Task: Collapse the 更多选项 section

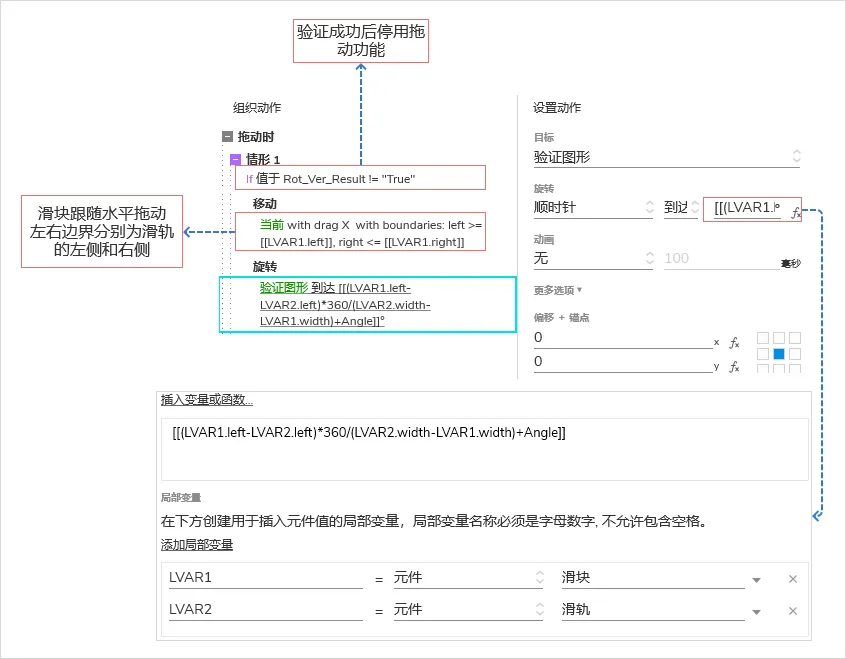Action: coord(558,290)
